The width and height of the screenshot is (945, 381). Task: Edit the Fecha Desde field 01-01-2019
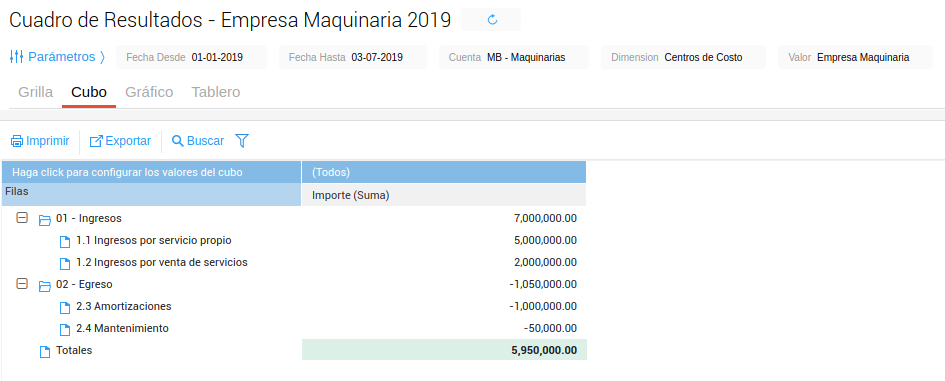tap(191, 58)
